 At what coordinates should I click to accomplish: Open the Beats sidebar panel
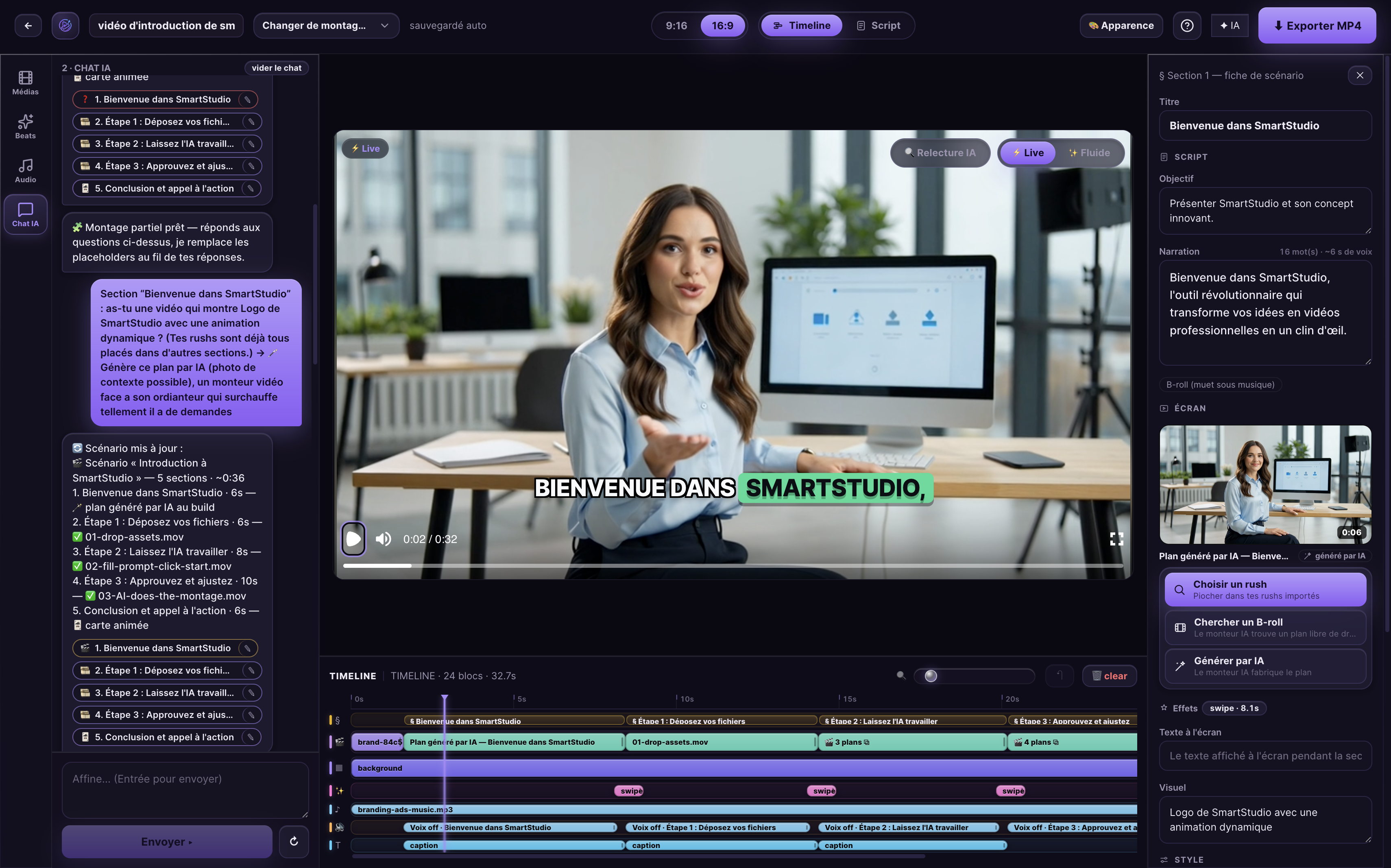[x=25, y=127]
